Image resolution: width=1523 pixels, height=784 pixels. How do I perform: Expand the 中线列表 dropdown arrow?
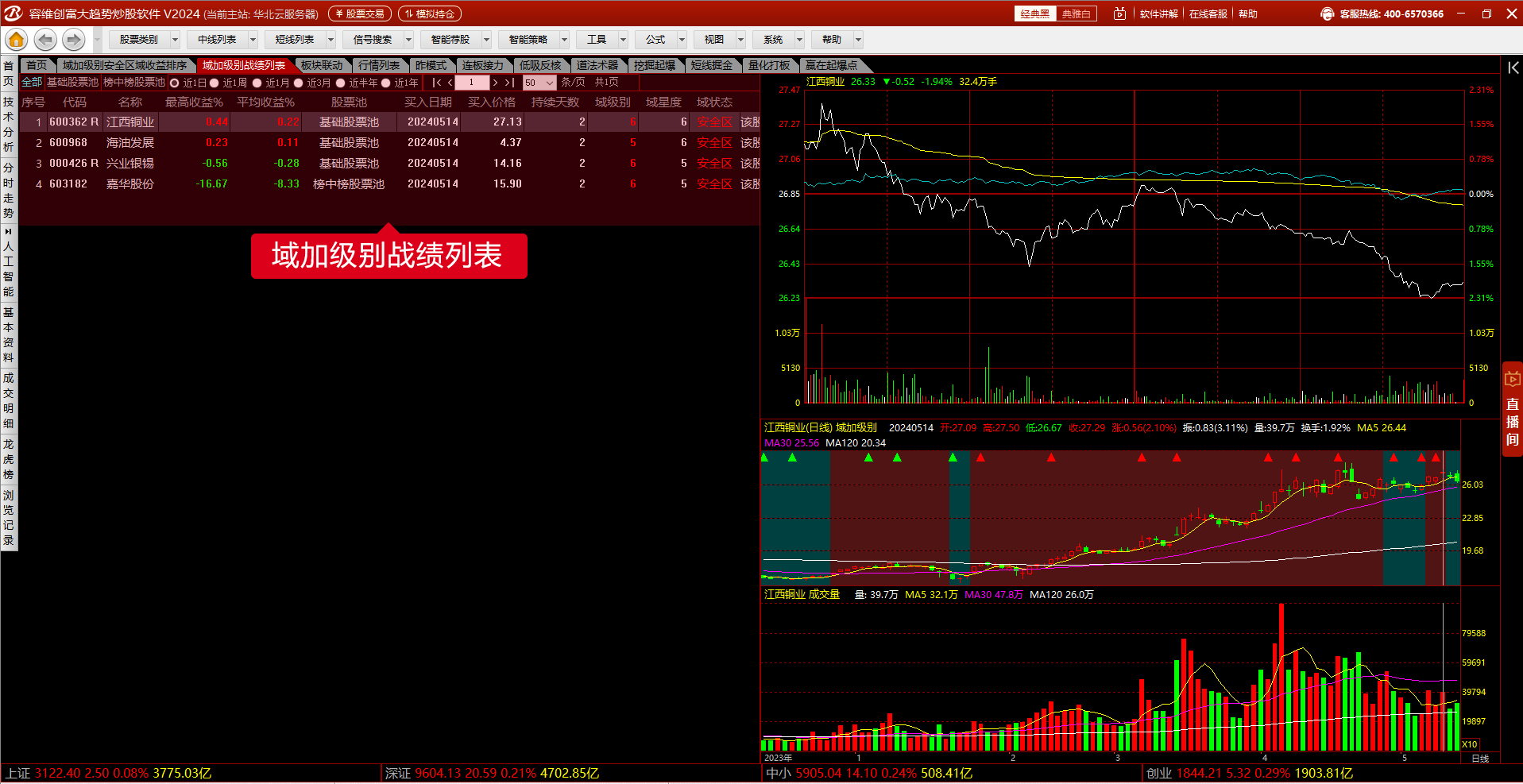253,39
